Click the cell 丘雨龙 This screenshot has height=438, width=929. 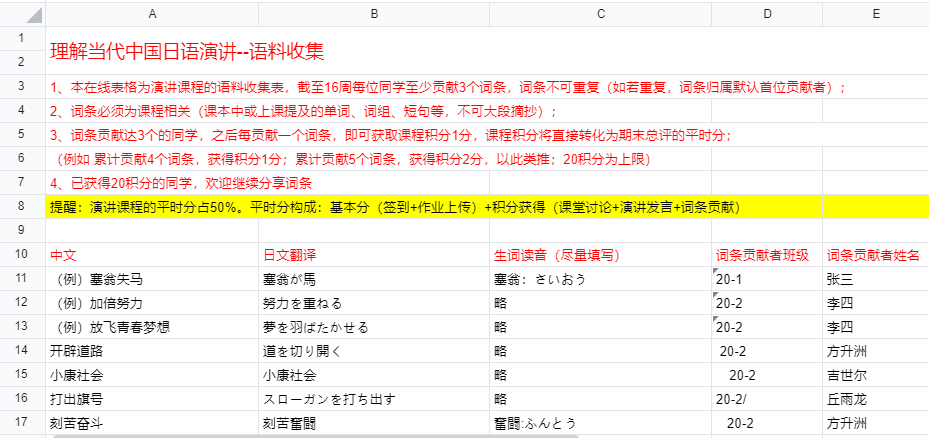tap(876, 399)
